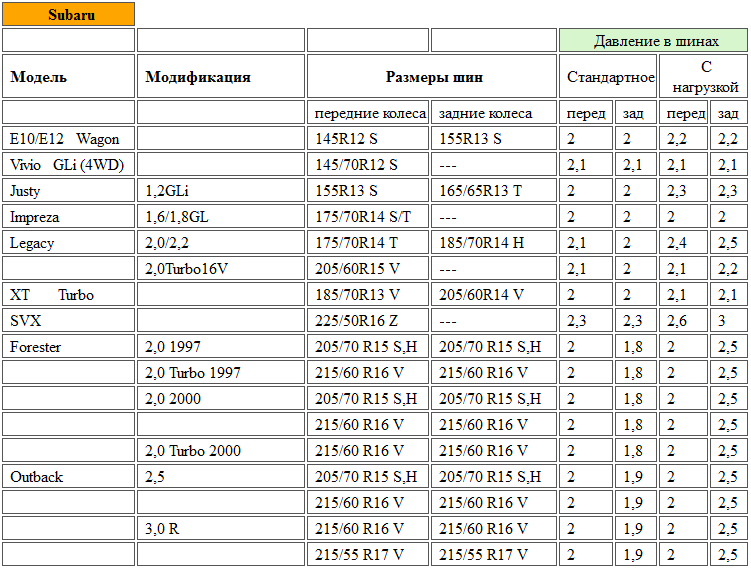The image size is (751, 568).
Task: Click the rear '215/55 R17 V' tire cell
Action: pos(494,555)
